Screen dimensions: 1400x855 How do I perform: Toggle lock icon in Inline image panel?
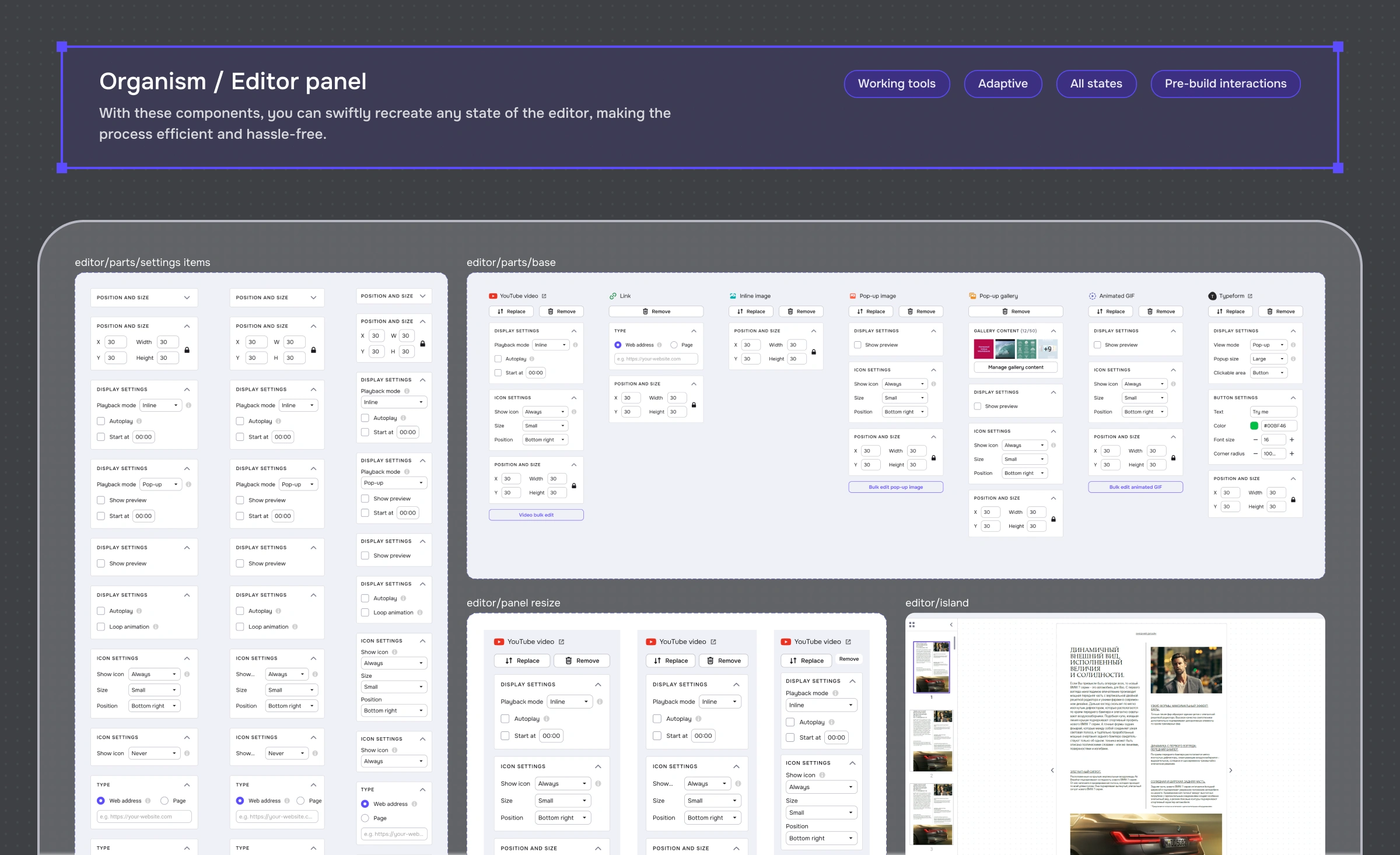coord(814,352)
